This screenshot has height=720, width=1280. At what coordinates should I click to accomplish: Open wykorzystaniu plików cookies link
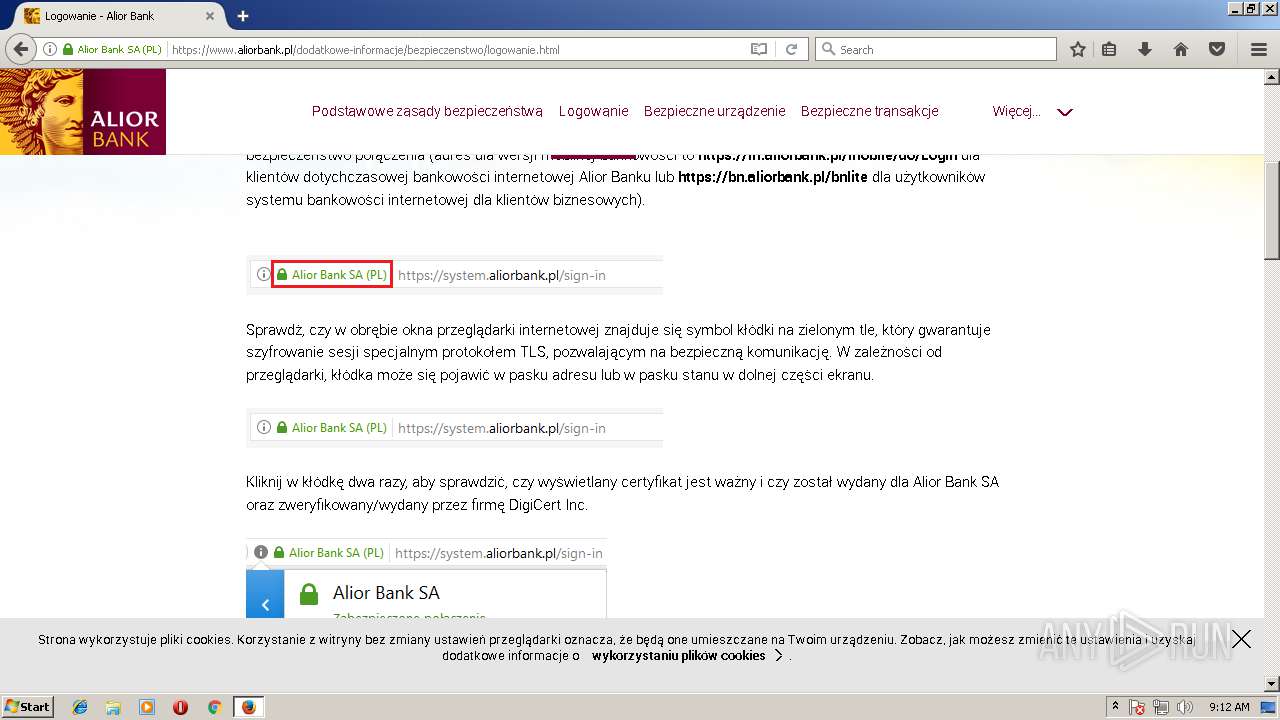point(678,656)
